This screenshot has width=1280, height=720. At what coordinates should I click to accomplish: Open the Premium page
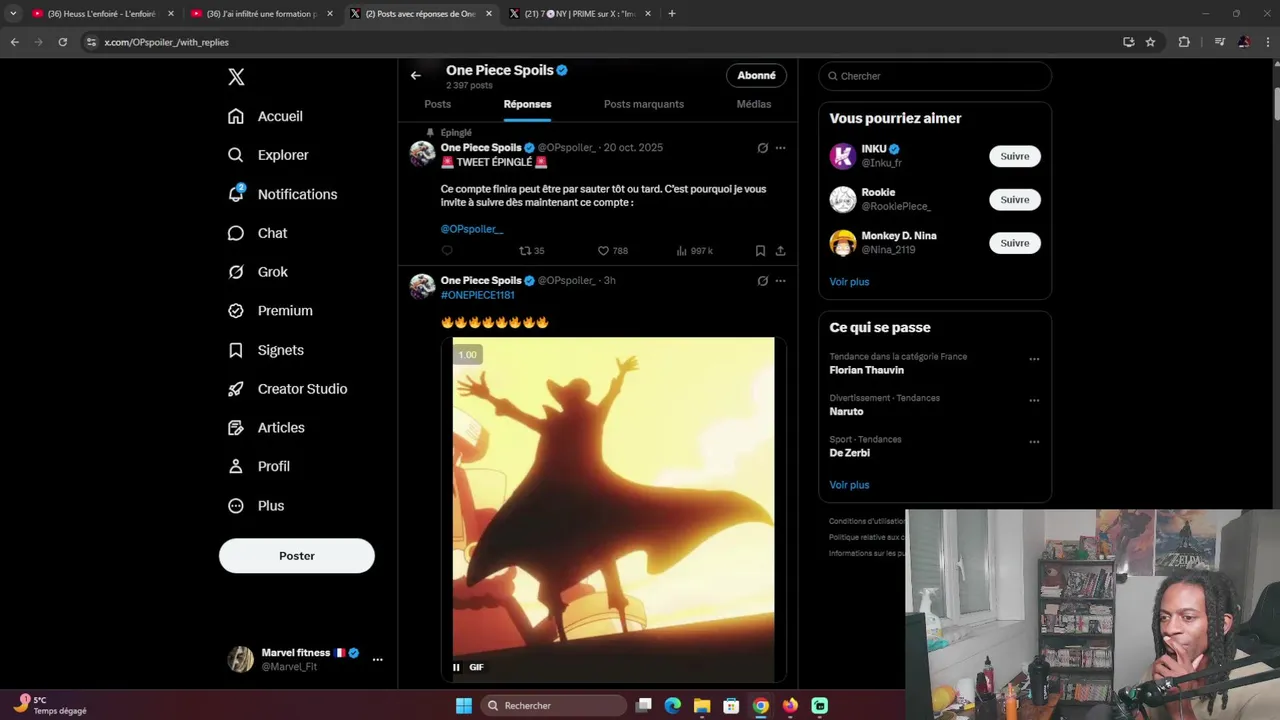pyautogui.click(x=270, y=311)
